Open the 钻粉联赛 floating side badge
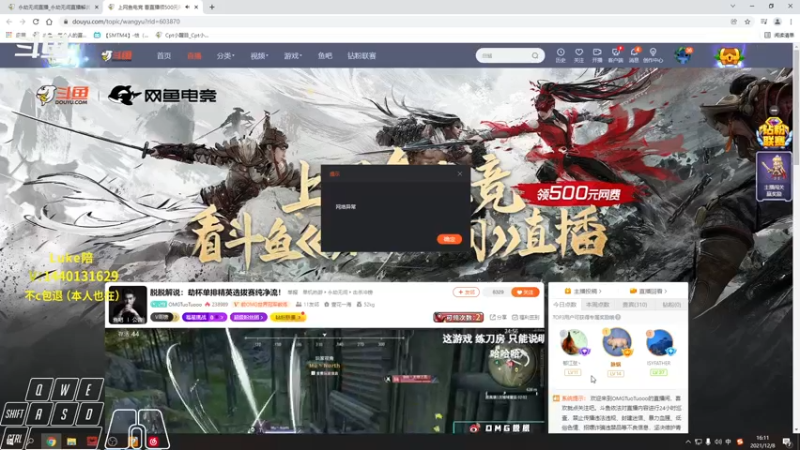Screen dimensions: 800x450 point(773,133)
